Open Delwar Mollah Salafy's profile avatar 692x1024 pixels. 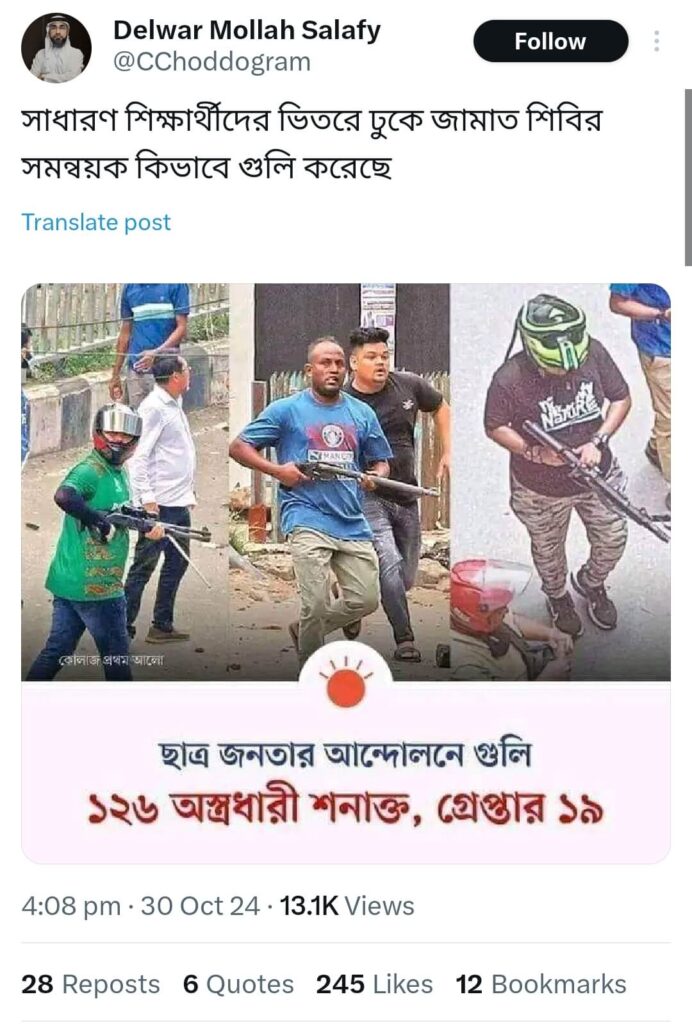[x=56, y=48]
